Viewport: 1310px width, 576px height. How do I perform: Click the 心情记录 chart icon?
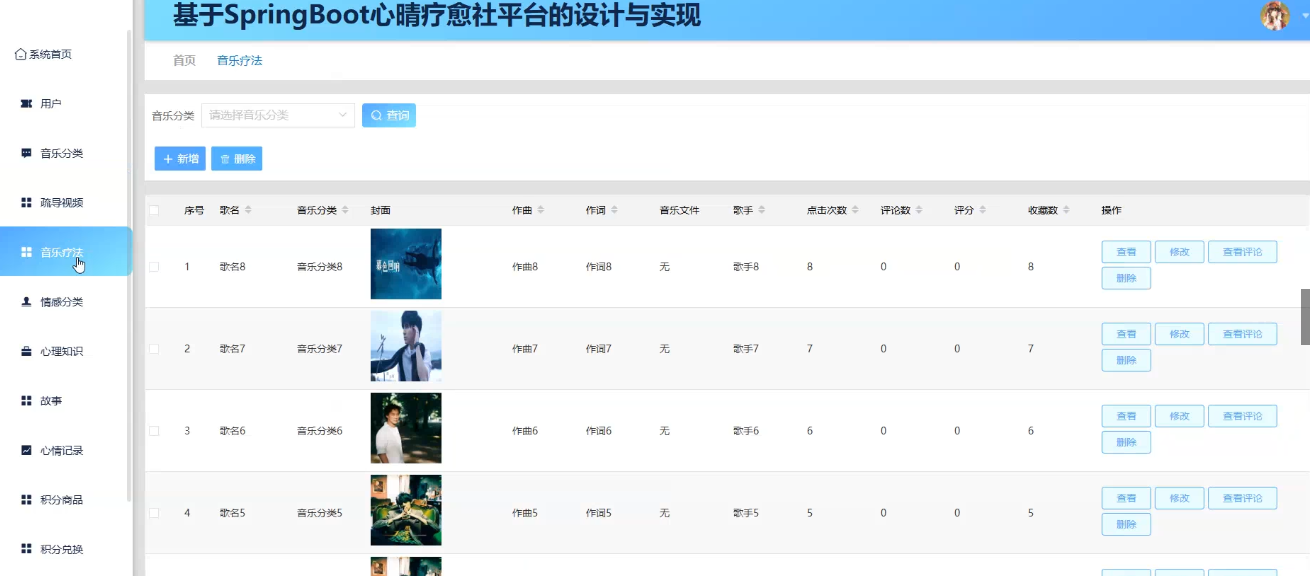(27, 450)
